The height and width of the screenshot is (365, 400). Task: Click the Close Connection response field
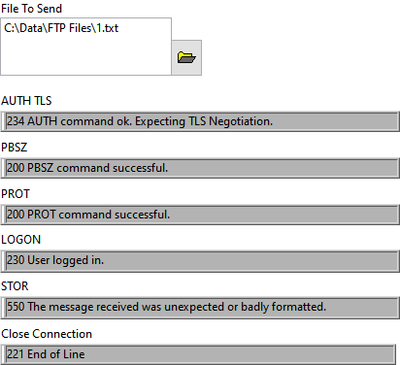200,354
